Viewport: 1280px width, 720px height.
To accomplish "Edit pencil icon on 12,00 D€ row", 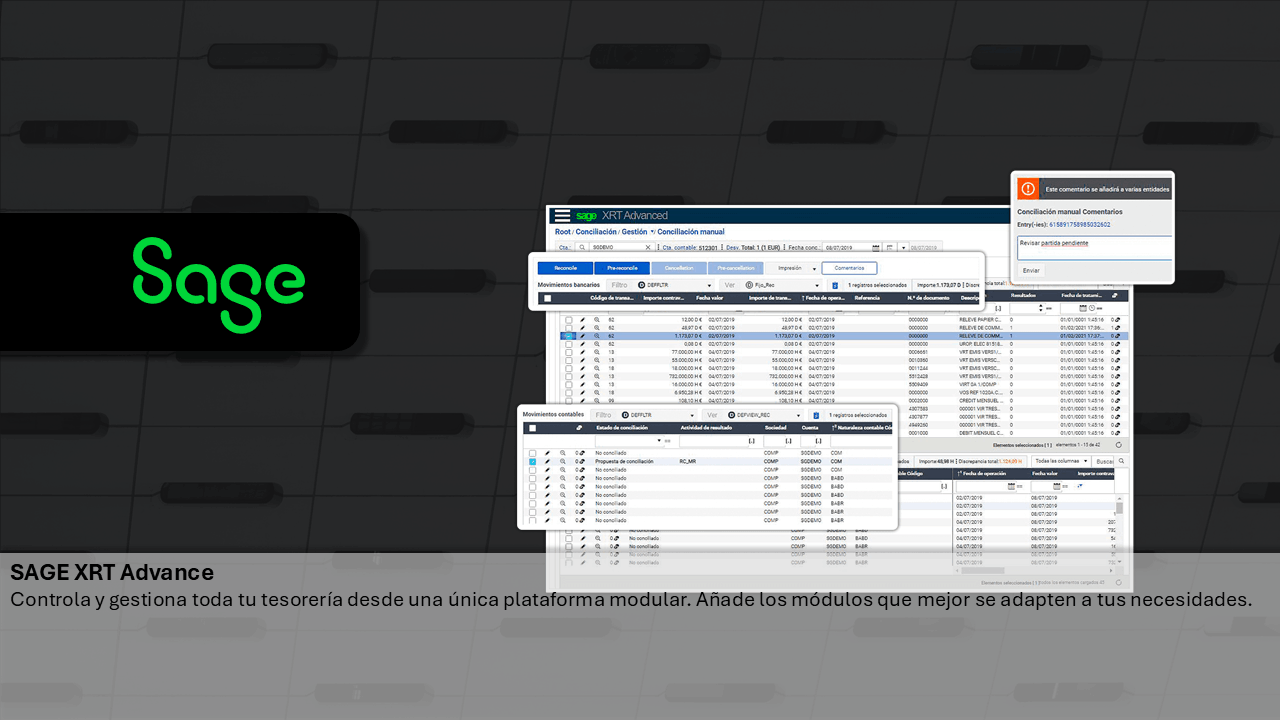I will pos(582,320).
